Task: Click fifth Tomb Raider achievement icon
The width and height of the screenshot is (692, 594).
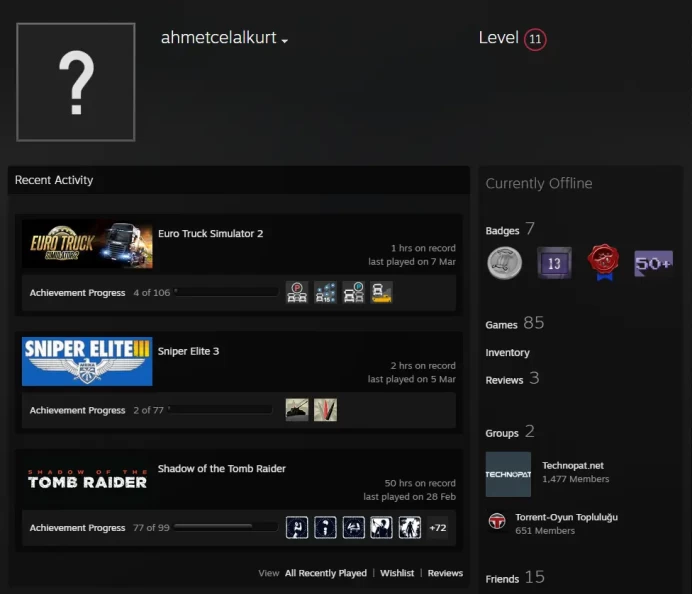Action: [410, 527]
